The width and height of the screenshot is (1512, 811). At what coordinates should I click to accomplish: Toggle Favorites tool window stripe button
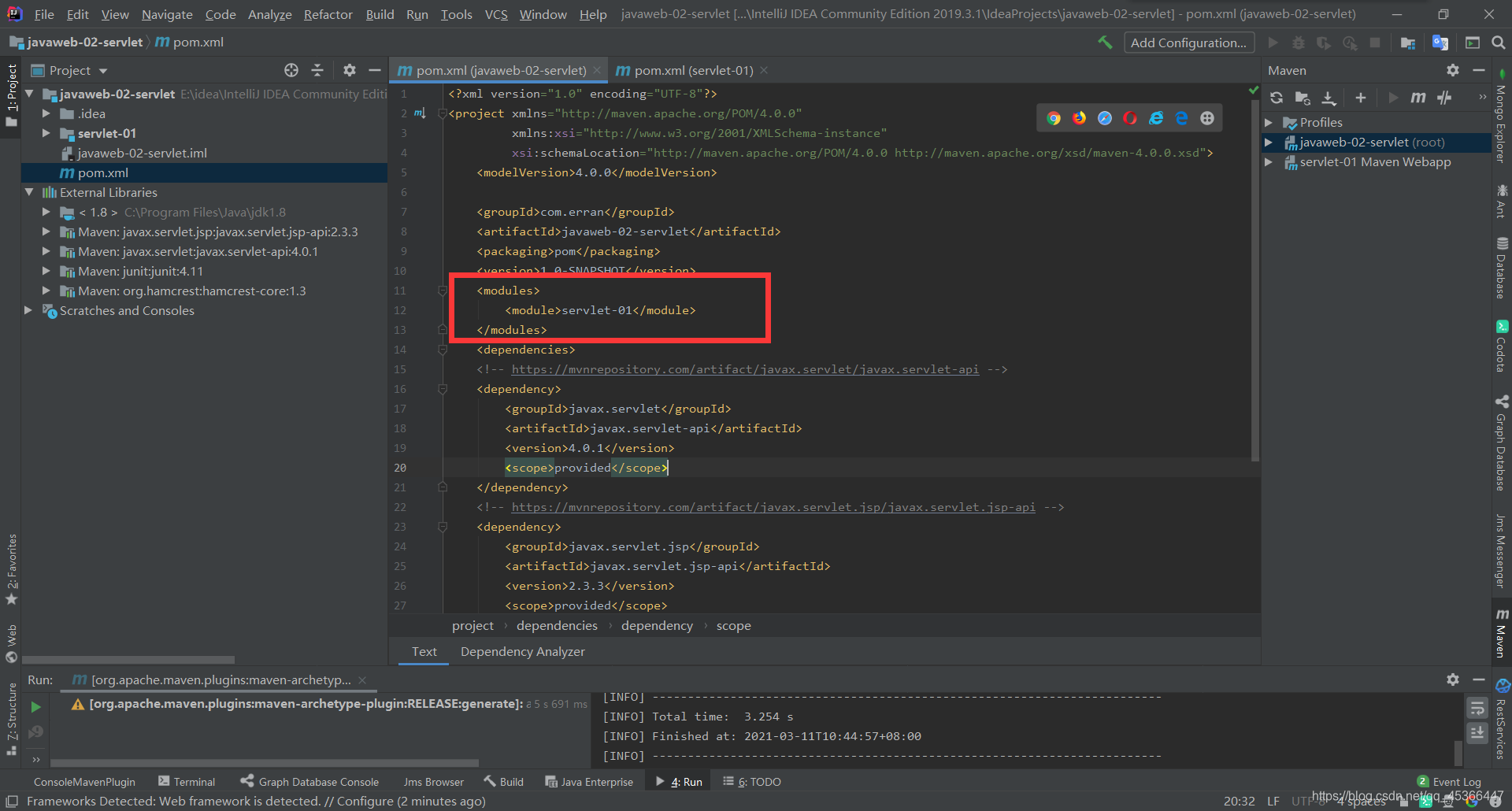coord(11,569)
